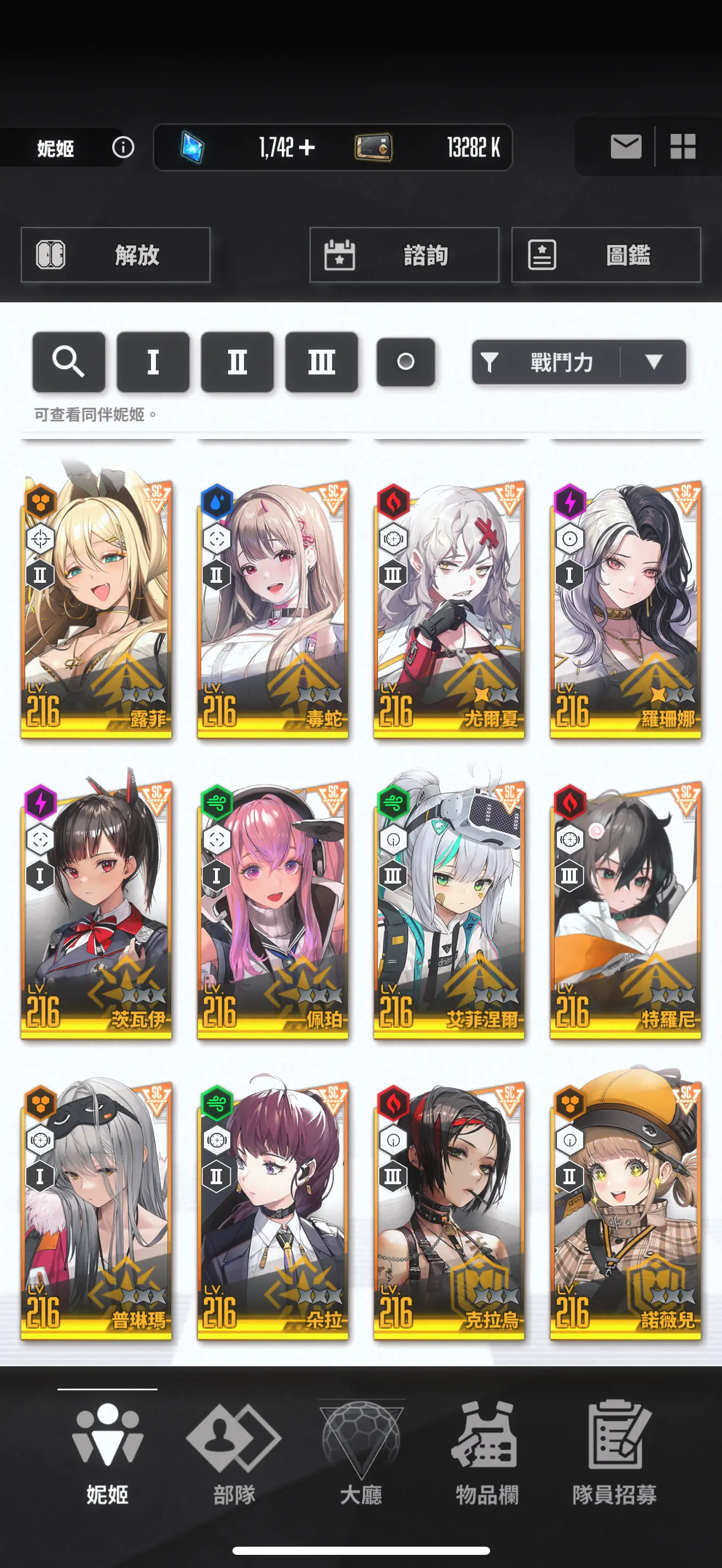This screenshot has height=1568, width=722.
Task: Tap the info icon beside 妮姬 title
Action: [123, 147]
